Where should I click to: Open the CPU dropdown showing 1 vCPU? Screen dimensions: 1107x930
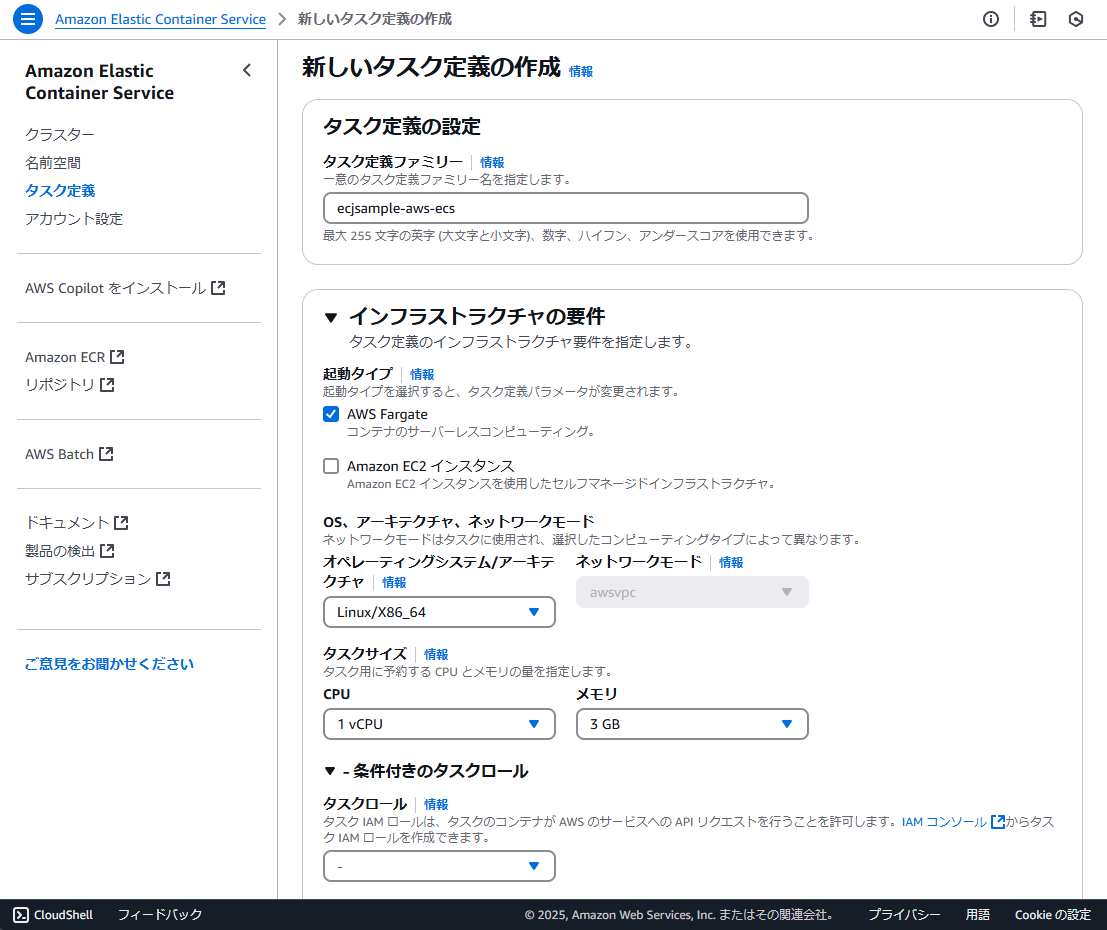[x=439, y=724]
